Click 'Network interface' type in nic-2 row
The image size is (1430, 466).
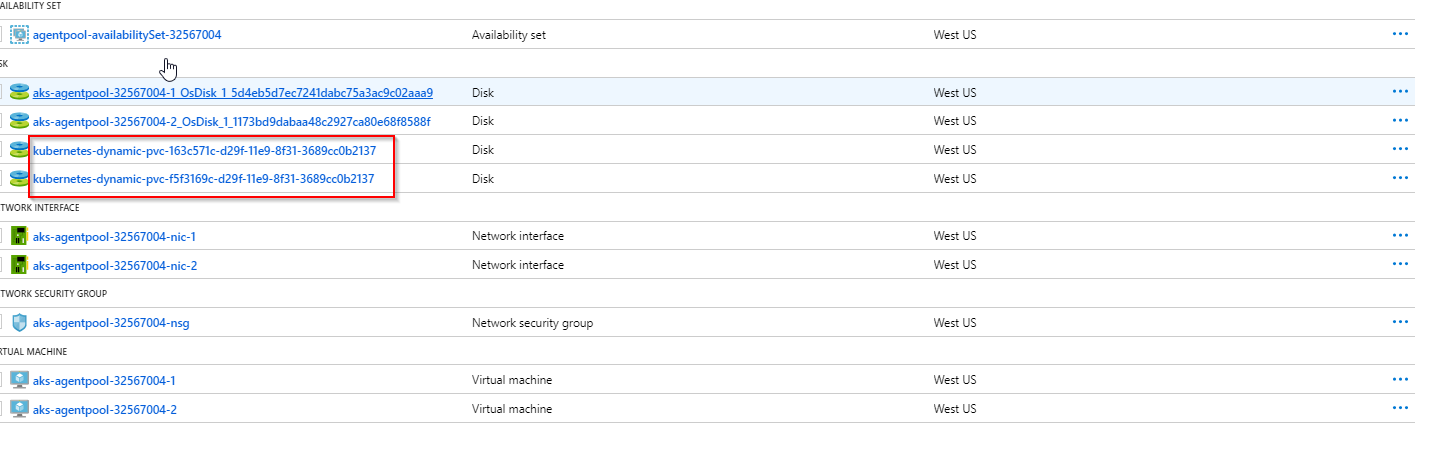[518, 265]
